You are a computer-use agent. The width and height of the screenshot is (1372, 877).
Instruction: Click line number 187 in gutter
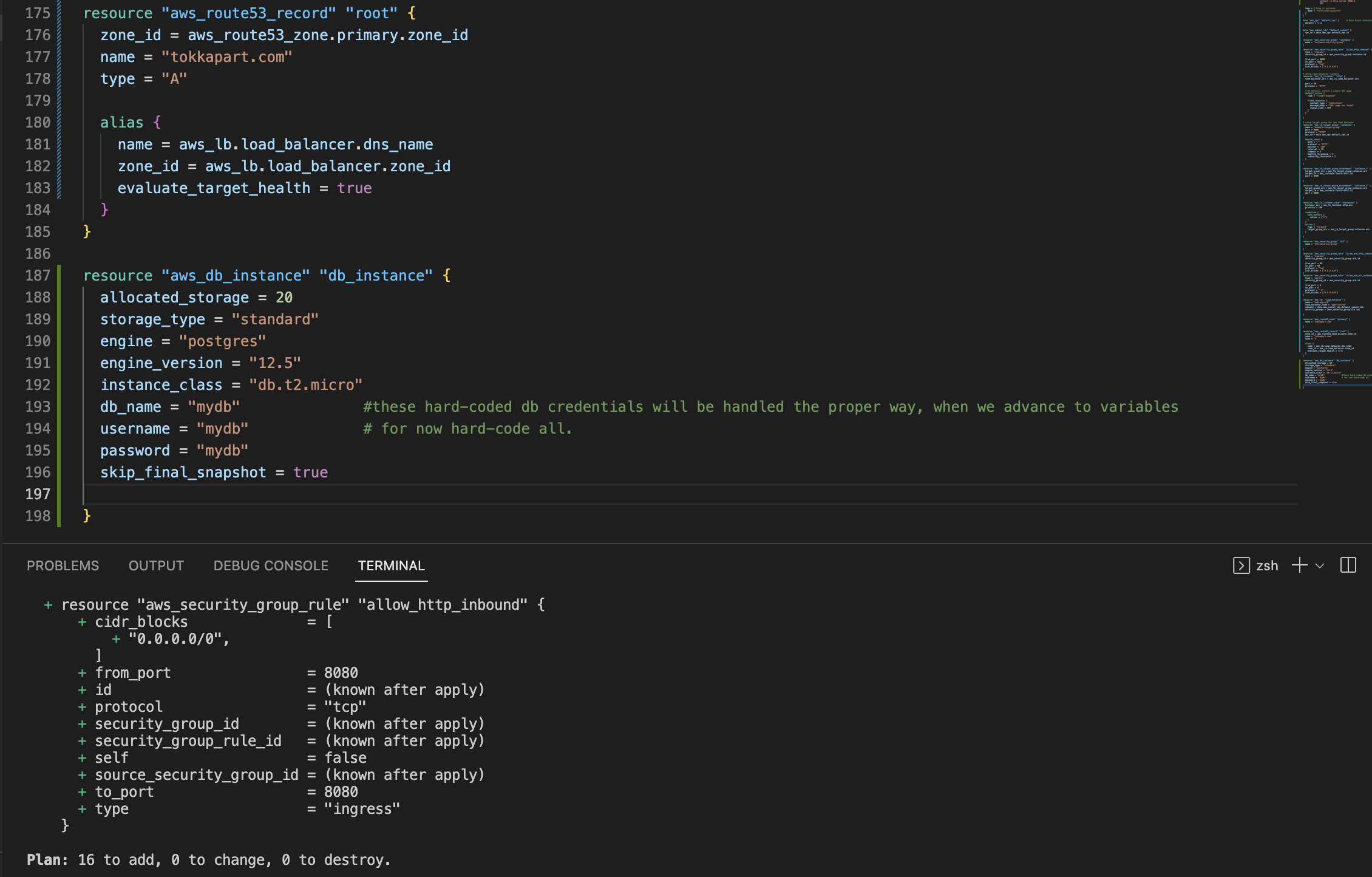[38, 276]
